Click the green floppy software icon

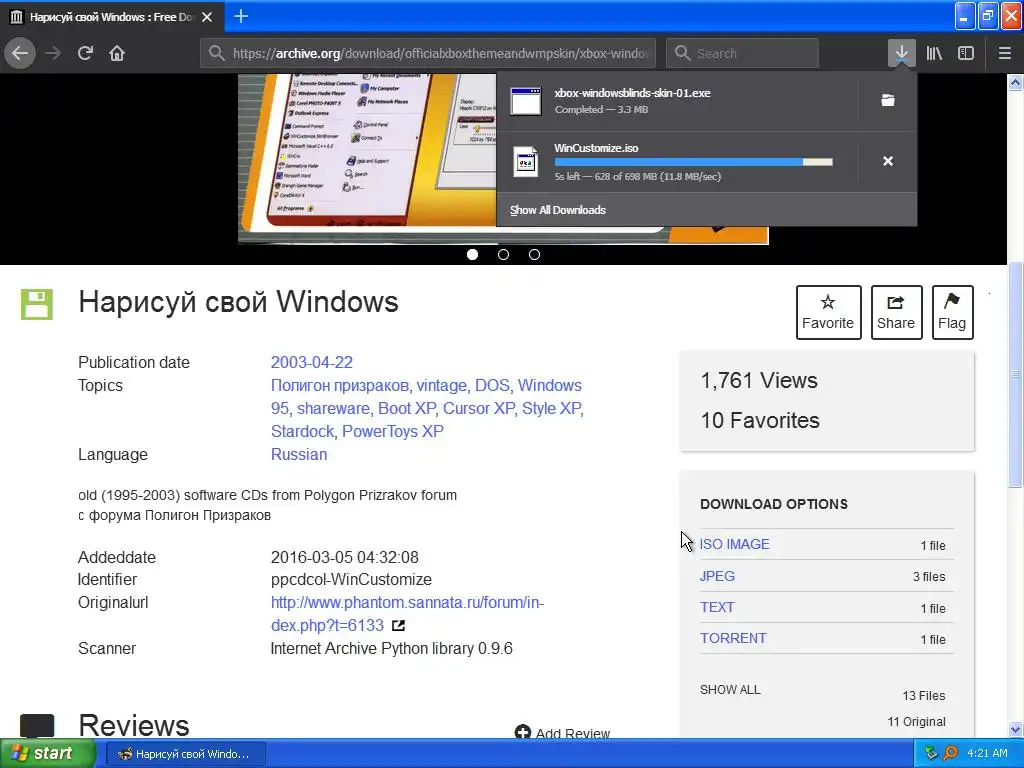pos(37,304)
